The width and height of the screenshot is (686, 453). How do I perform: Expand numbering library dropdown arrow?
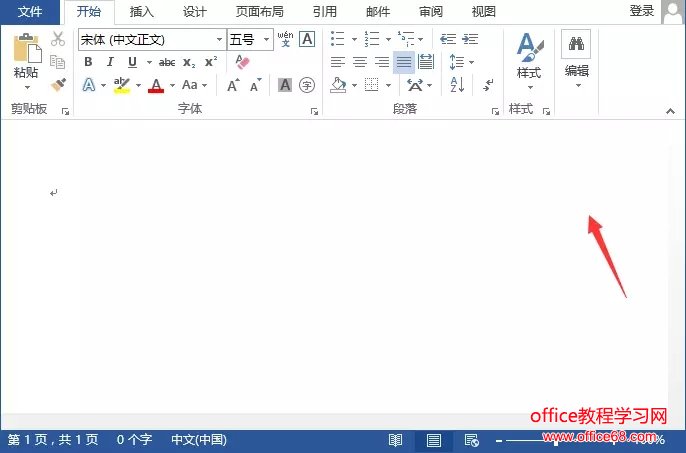[x=388, y=39]
